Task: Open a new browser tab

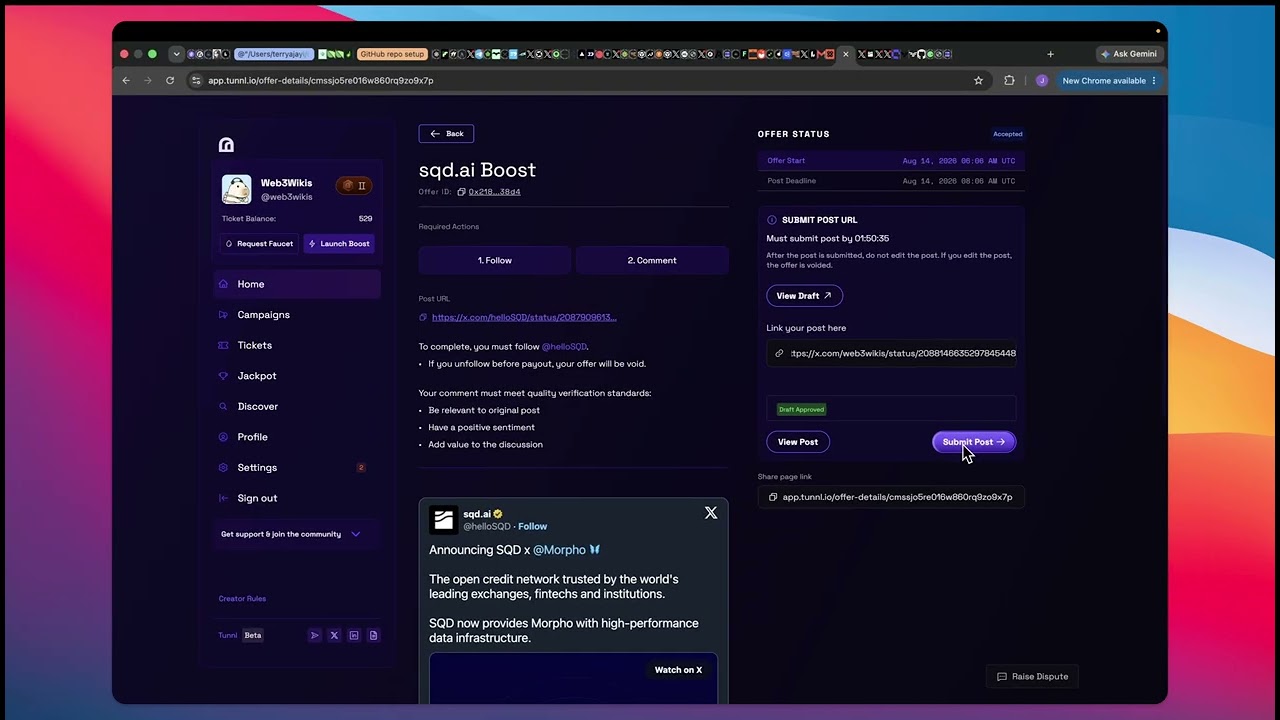Action: pyautogui.click(x=1050, y=54)
